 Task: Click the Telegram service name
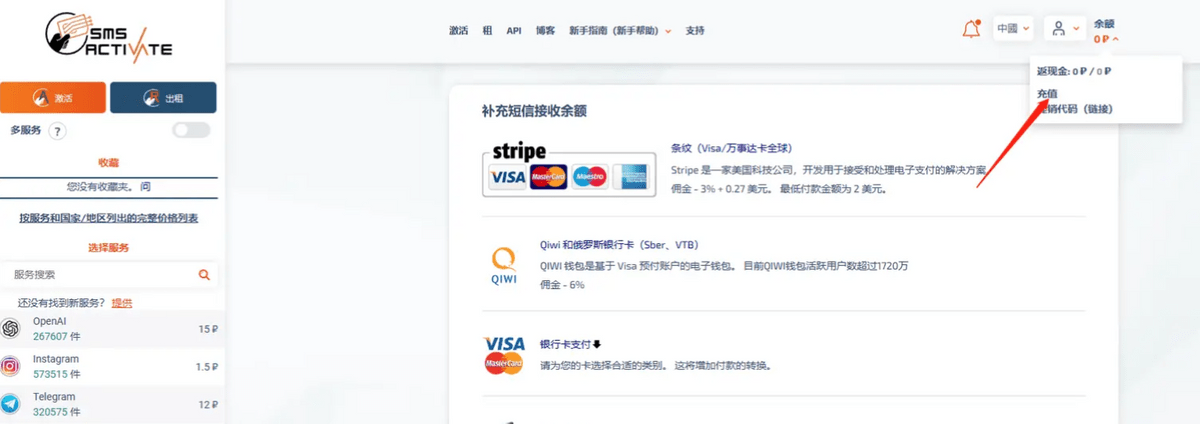pos(54,397)
